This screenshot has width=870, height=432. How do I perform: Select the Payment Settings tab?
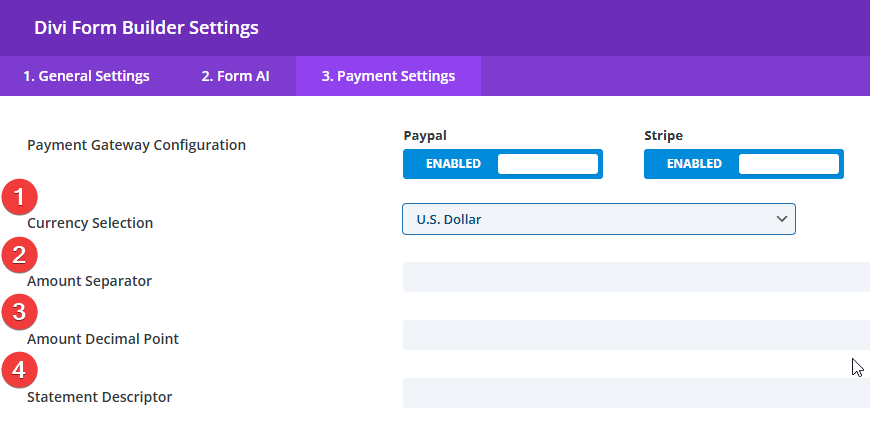point(388,76)
